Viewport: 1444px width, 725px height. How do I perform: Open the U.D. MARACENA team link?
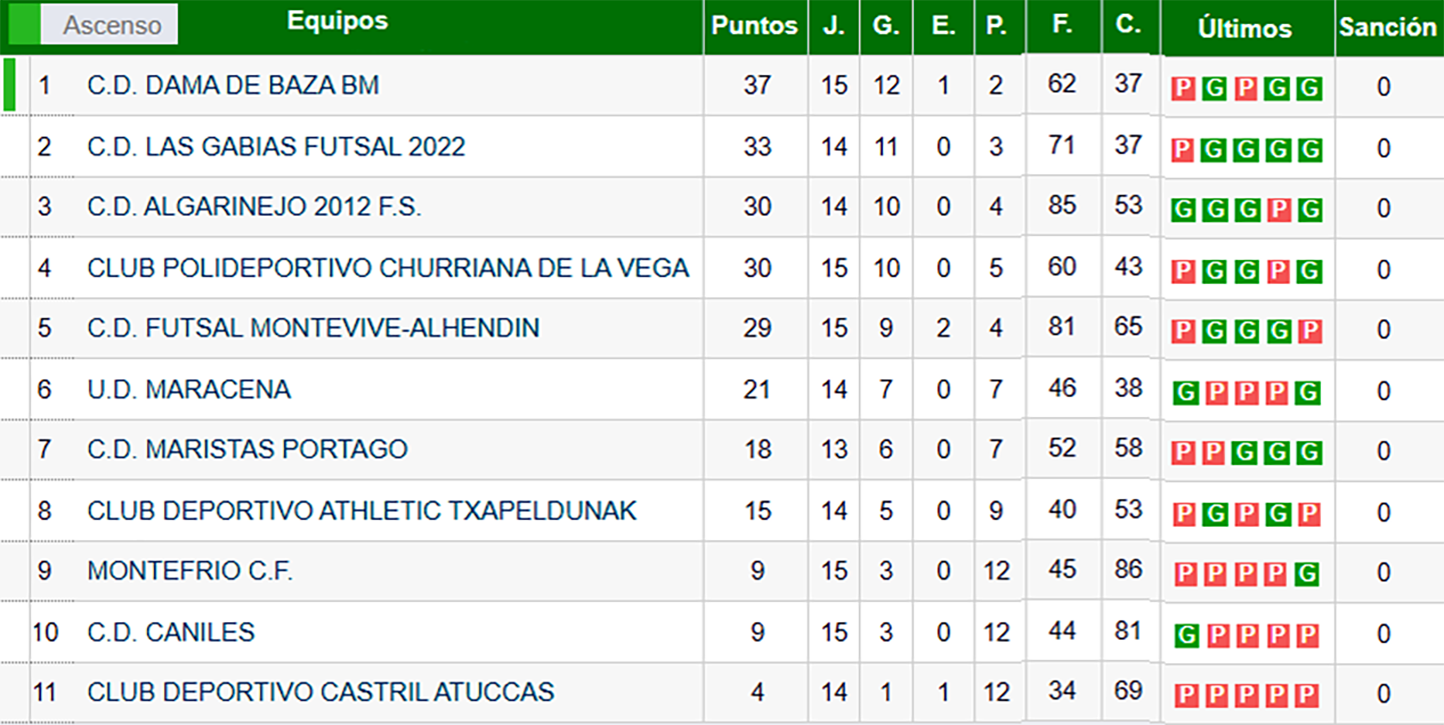pyautogui.click(x=189, y=389)
